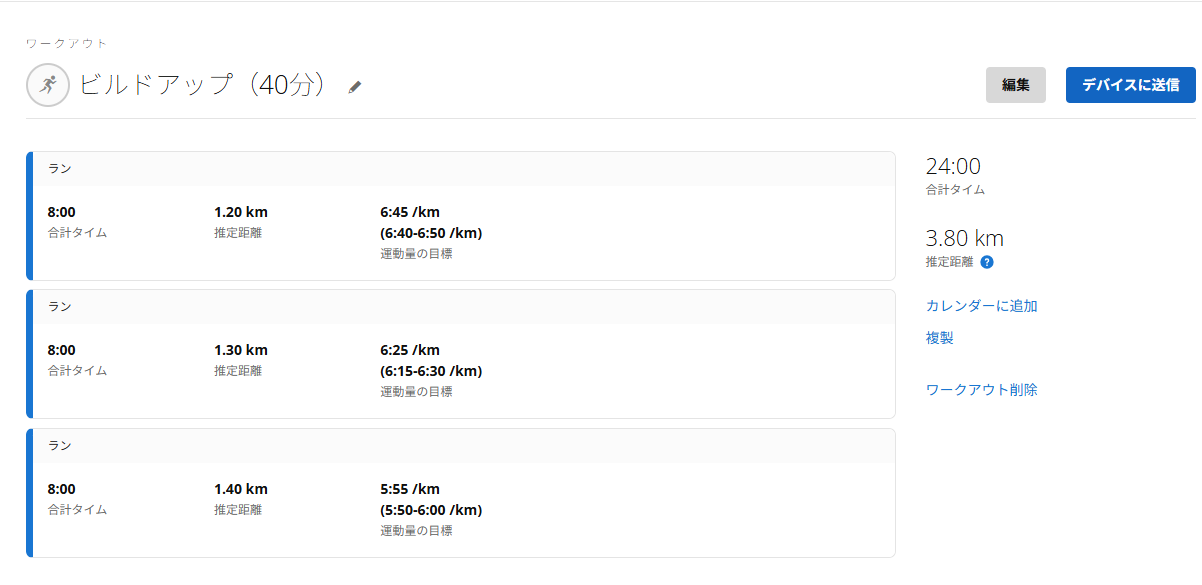This screenshot has height=585, width=1202.
Task: Click the ワークアウト breadcrumb label
Action: [67, 43]
